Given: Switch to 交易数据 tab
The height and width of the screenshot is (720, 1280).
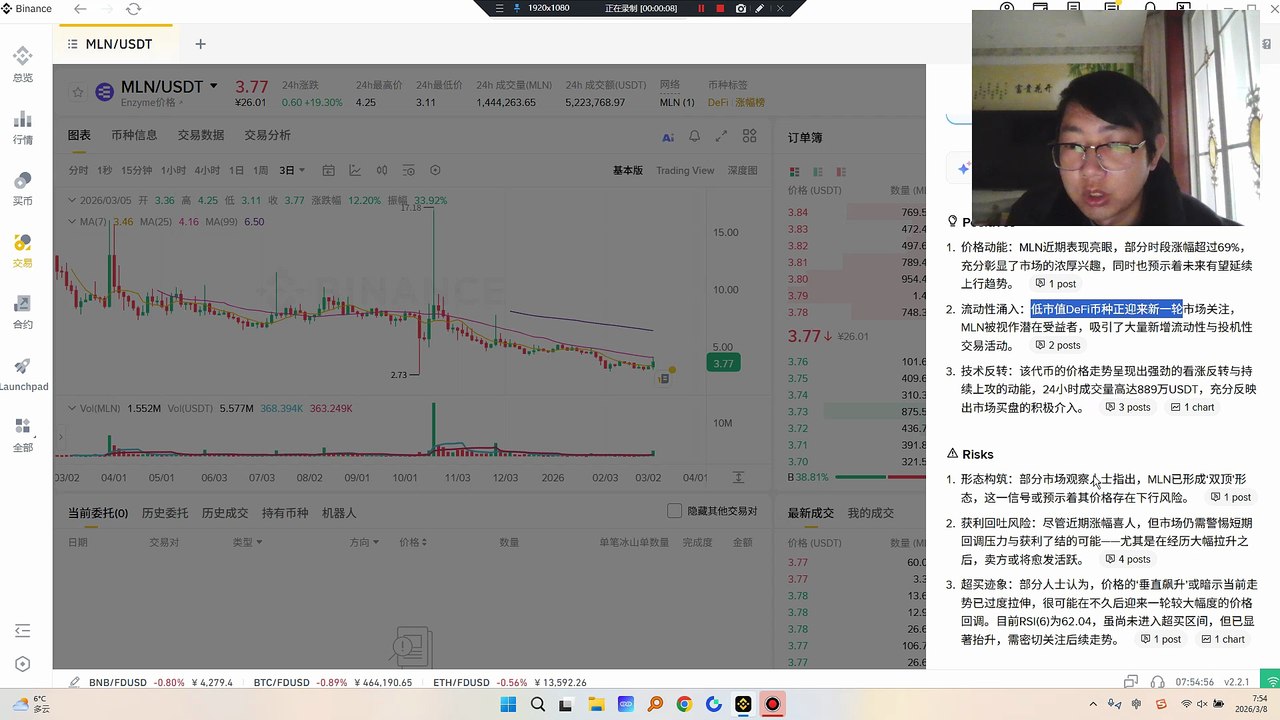Looking at the screenshot, I should (201, 136).
